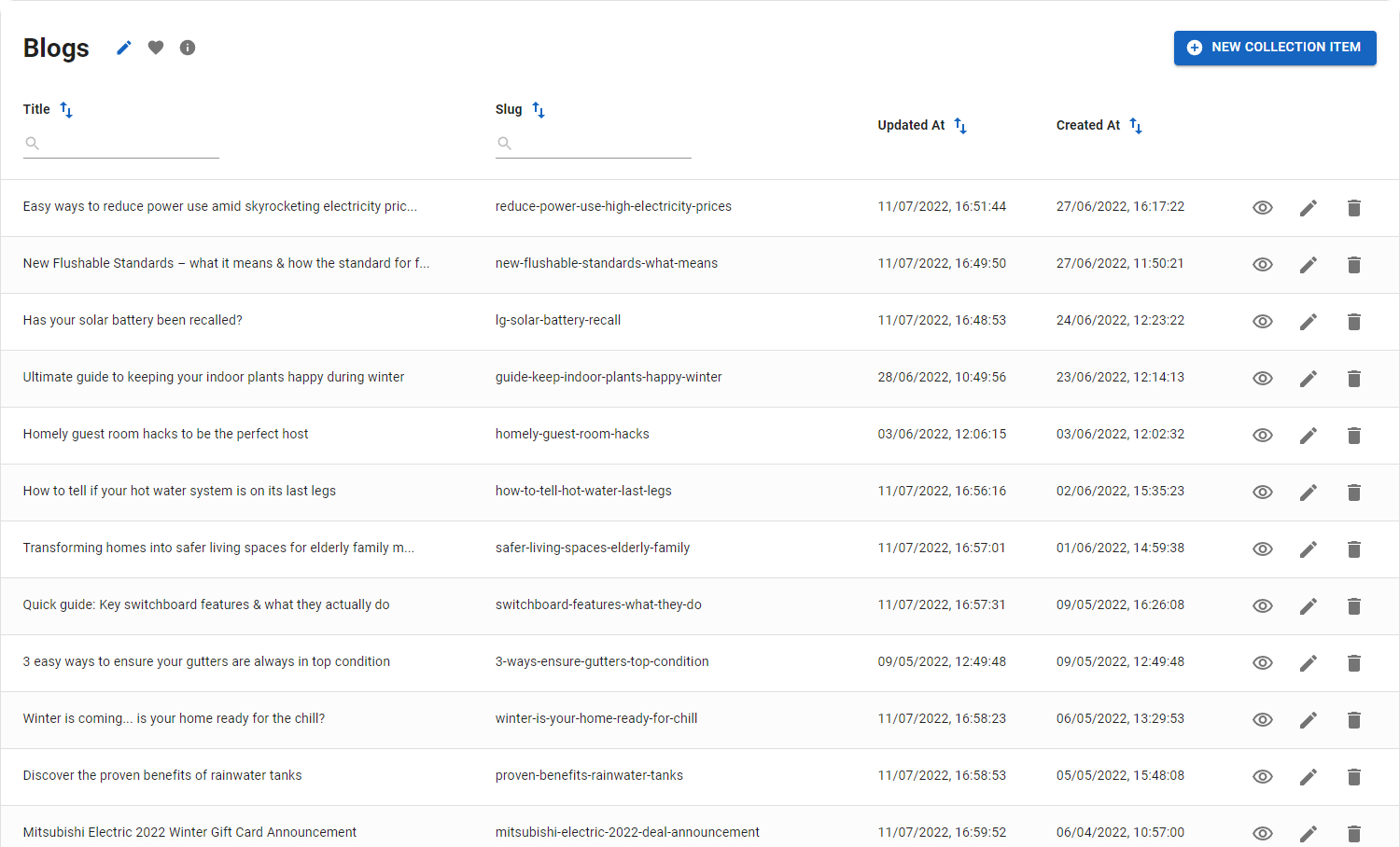Click title 'Ultimate guide to keeping your indoor plants happy during winter'
Viewport: 1400px width, 847px height.
(214, 377)
